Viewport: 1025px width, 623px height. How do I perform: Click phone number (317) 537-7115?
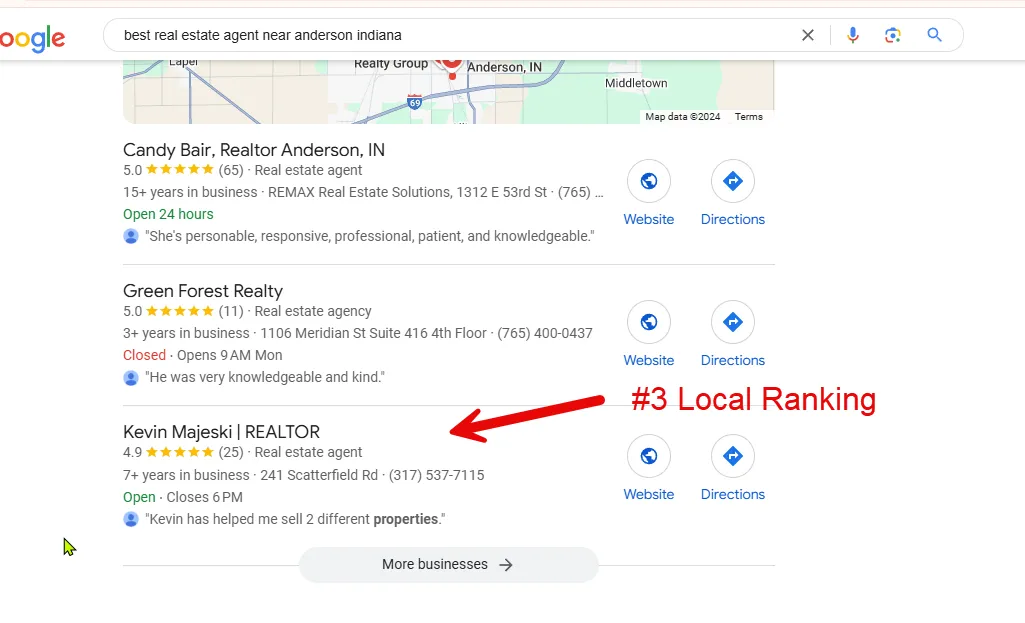[x=436, y=475]
